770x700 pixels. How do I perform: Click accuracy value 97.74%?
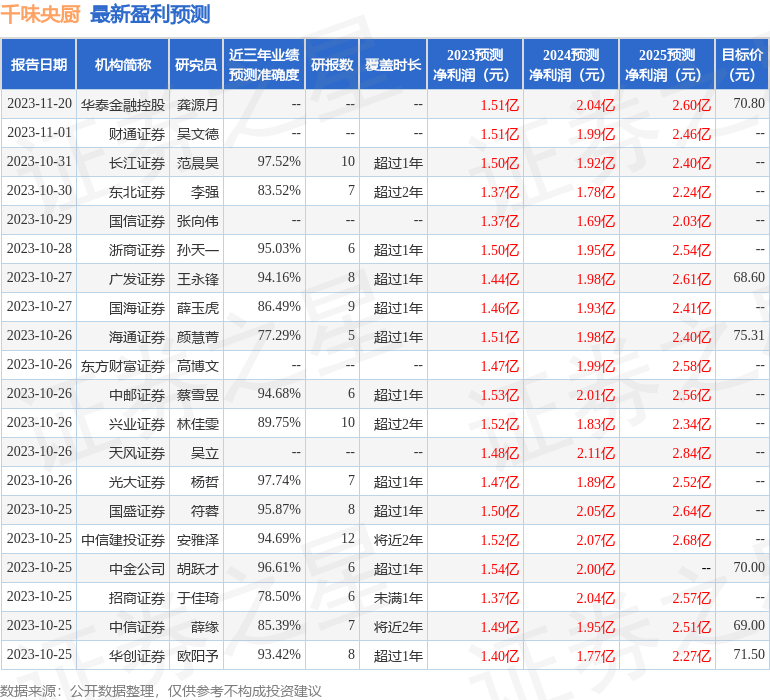(x=279, y=480)
